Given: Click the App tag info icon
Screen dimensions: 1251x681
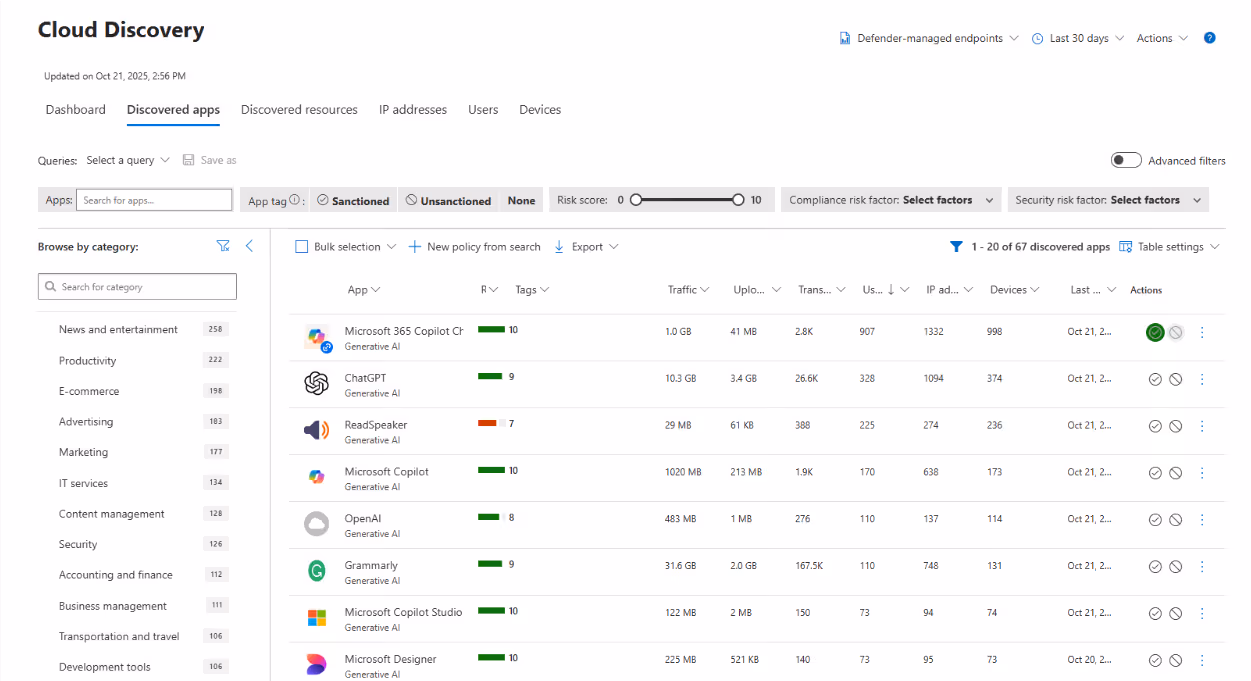Looking at the screenshot, I should [295, 200].
